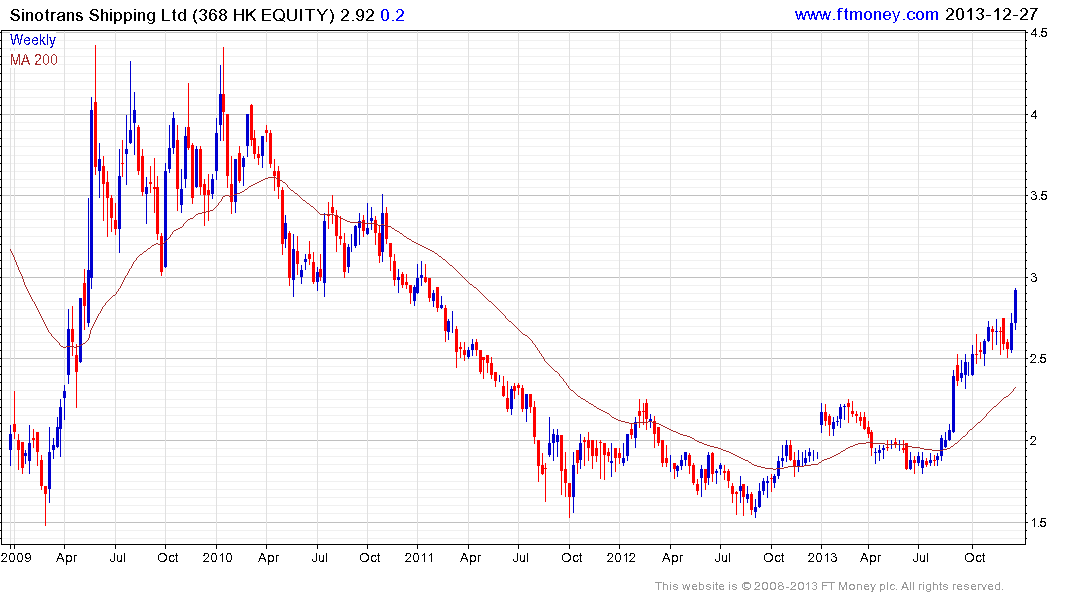The width and height of the screenshot is (1075, 600).
Task: Click the 1.5 y-axis label
Action: coord(1039,523)
